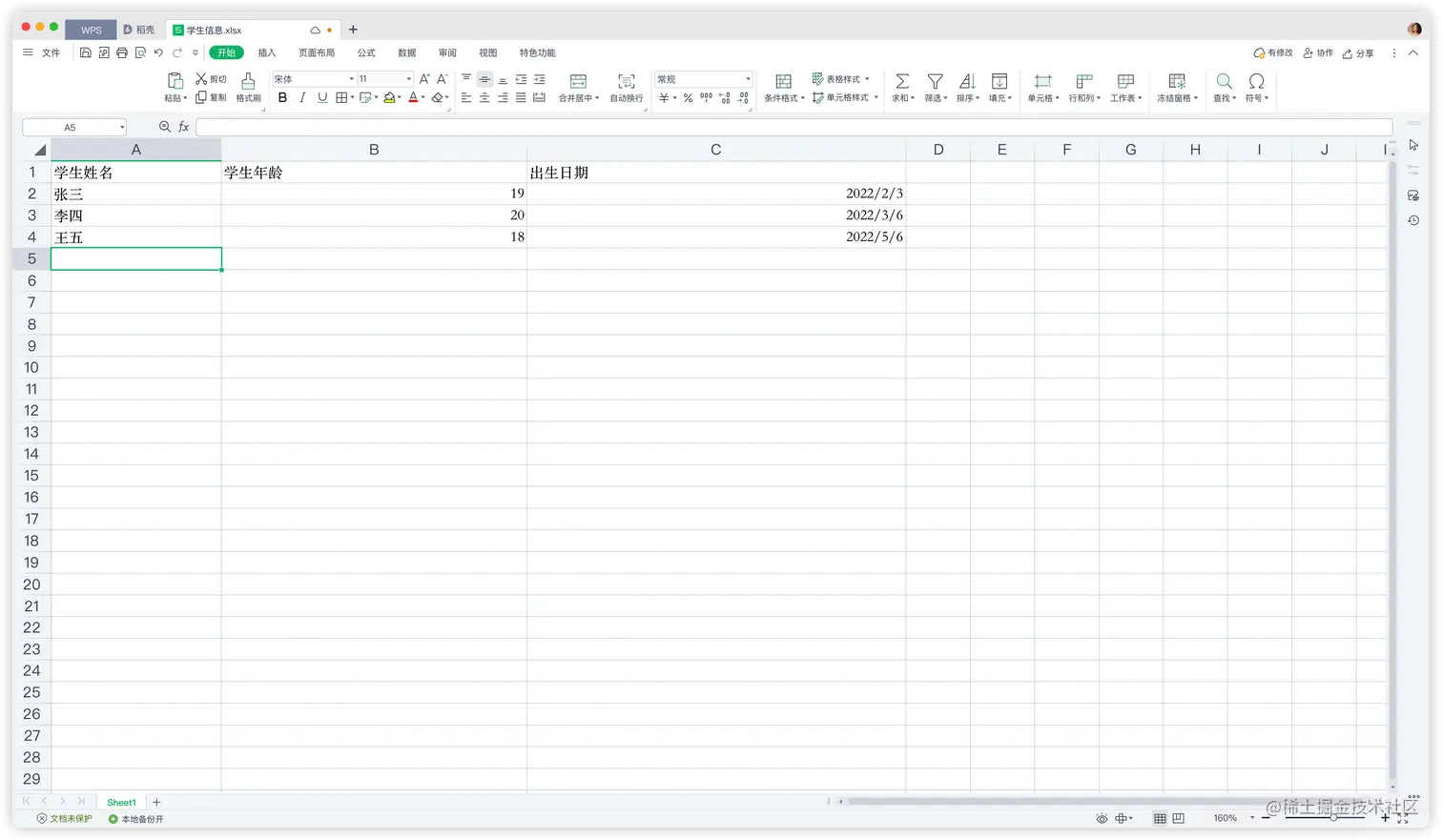The height and width of the screenshot is (840, 1442).
Task: Open the zoom level dropdown at 160%
Action: pyautogui.click(x=1252, y=818)
